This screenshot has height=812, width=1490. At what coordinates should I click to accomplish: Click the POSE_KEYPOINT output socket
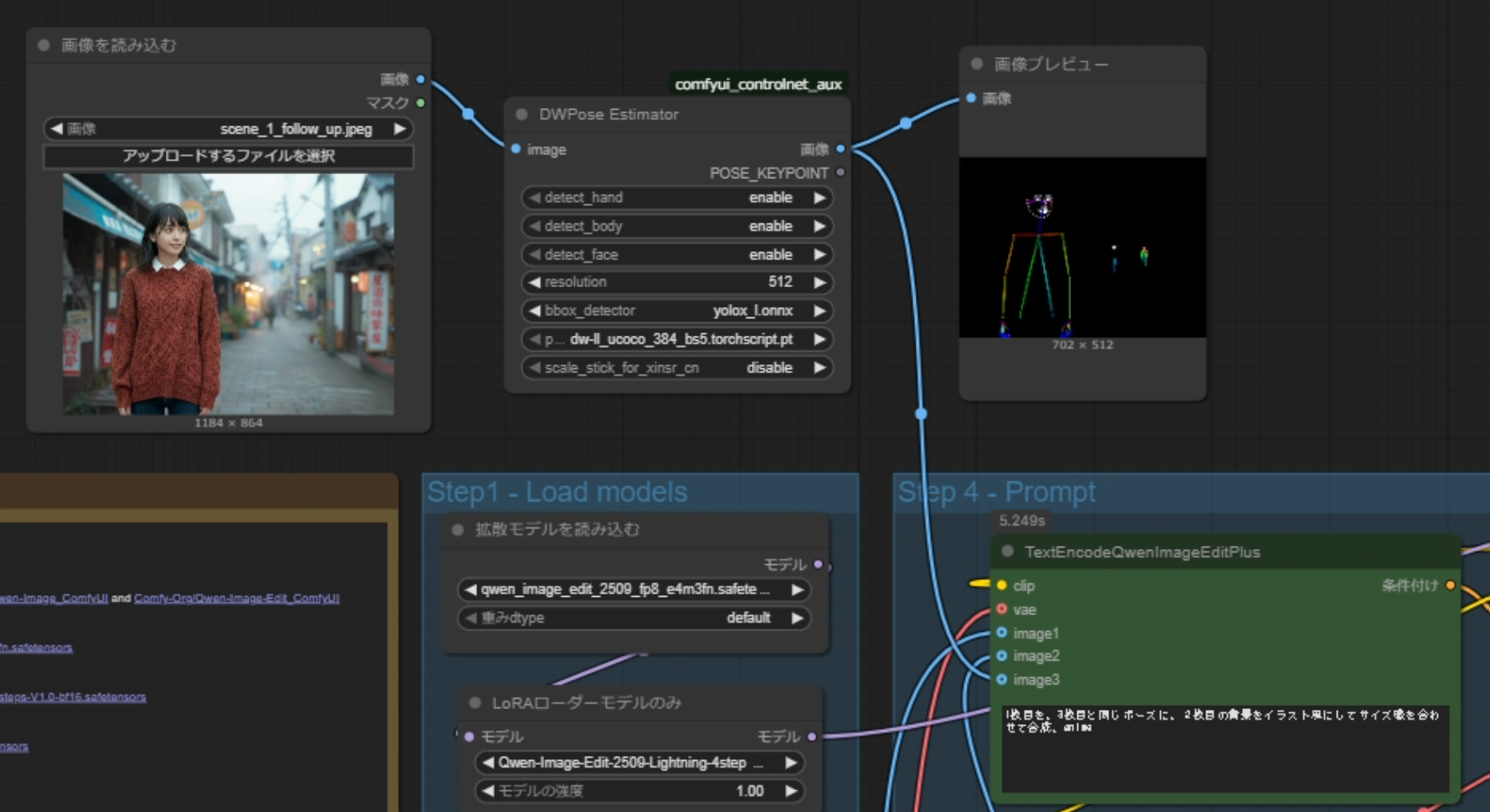[840, 172]
